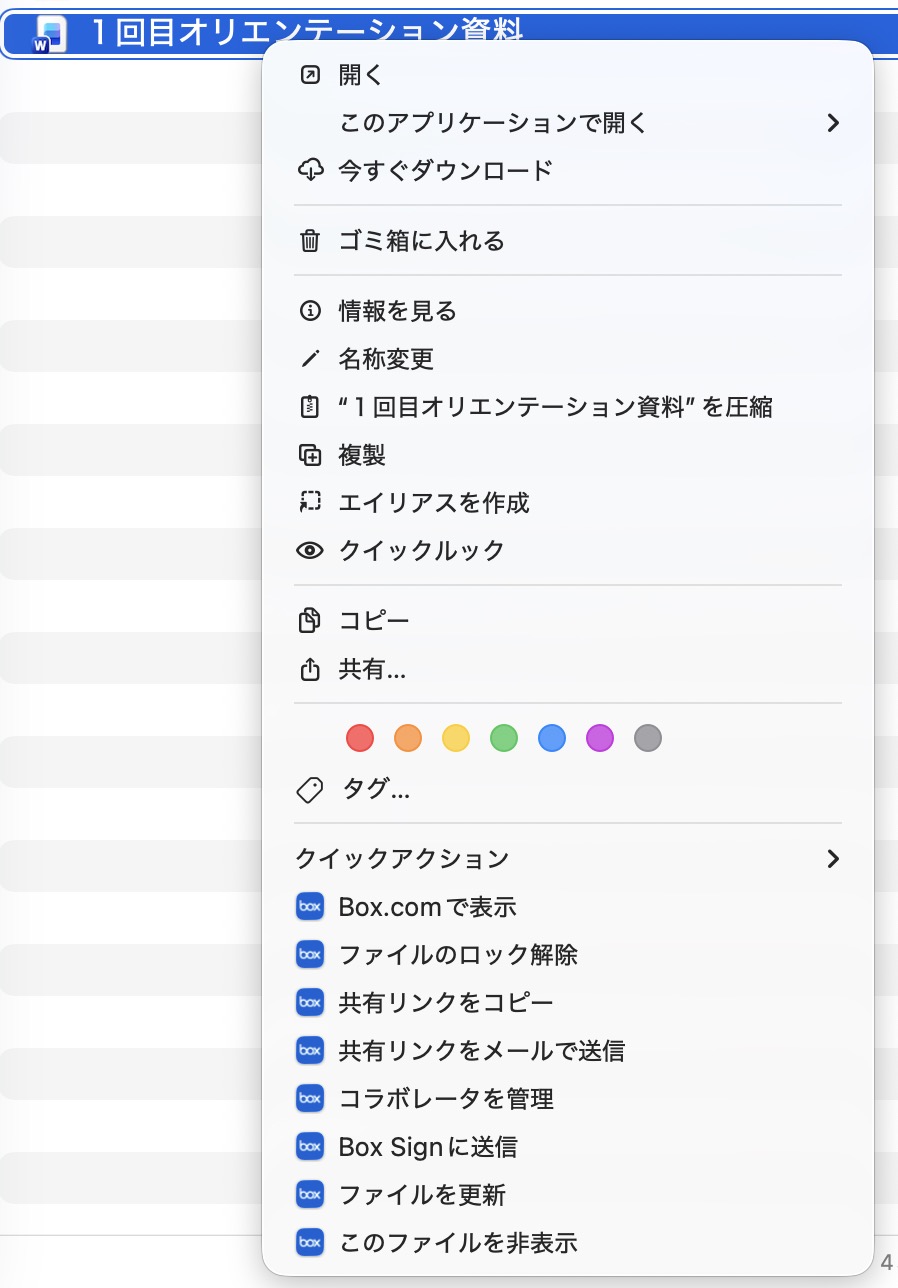Choose コラボレータを管理 from Box actions
This screenshot has width=898, height=1288.
446,1099
